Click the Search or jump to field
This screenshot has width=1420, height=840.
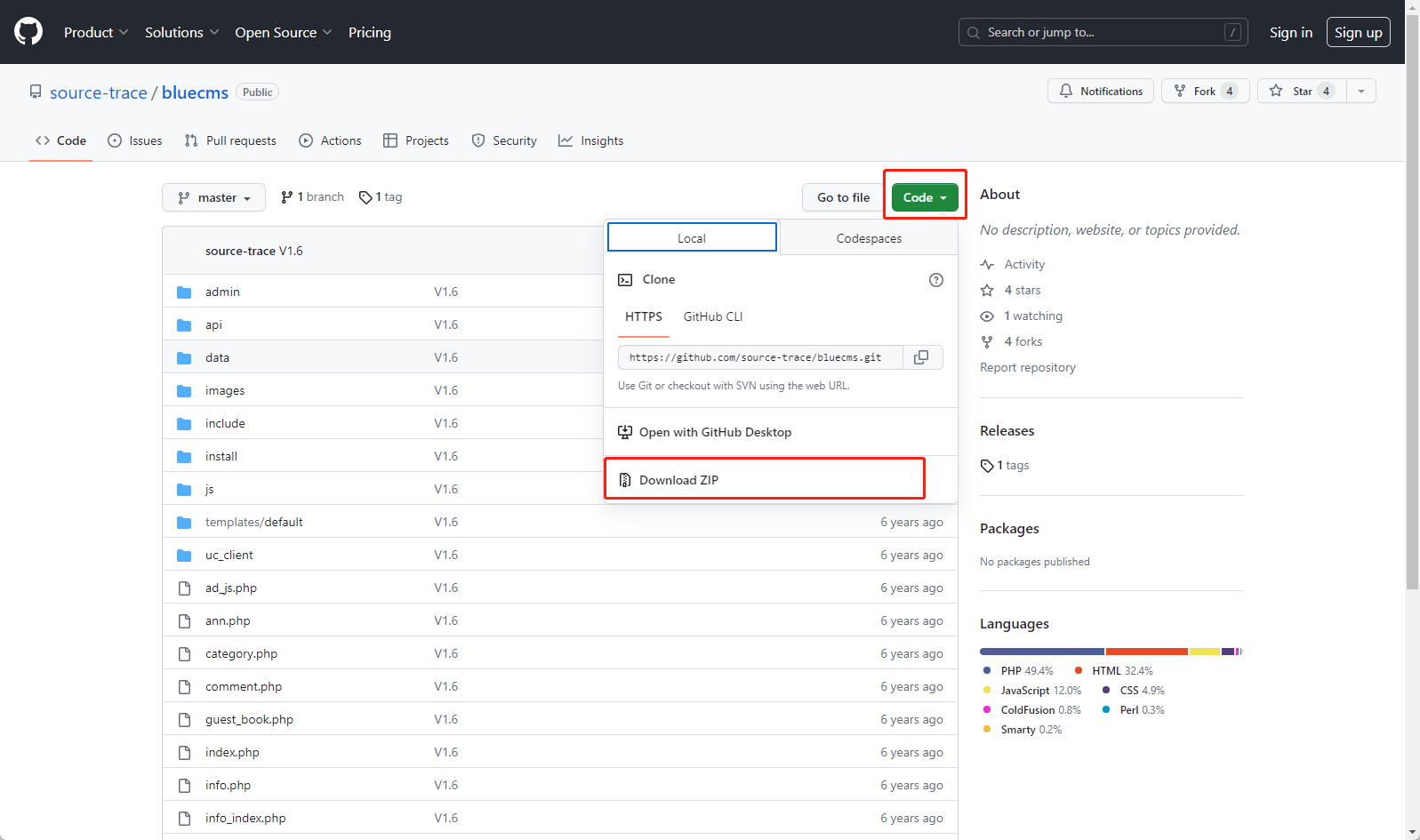1103,33
